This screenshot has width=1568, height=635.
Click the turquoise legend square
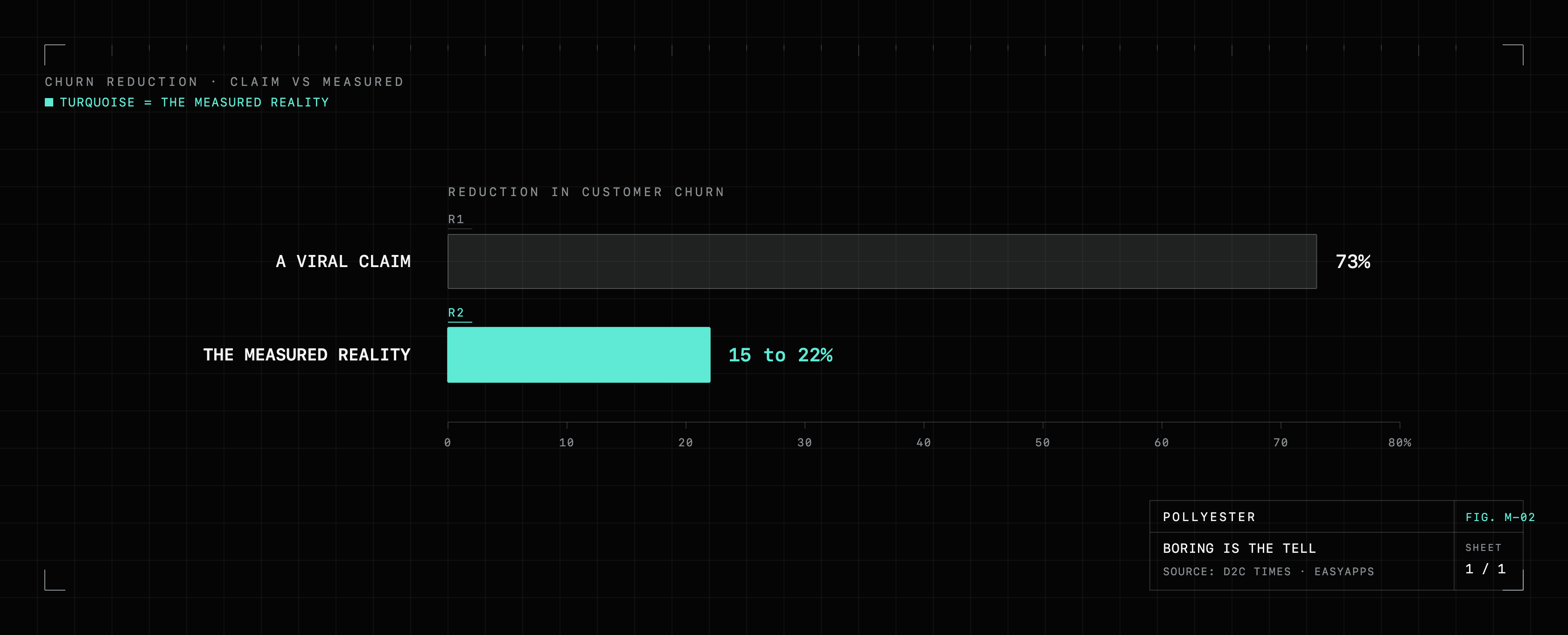(49, 102)
